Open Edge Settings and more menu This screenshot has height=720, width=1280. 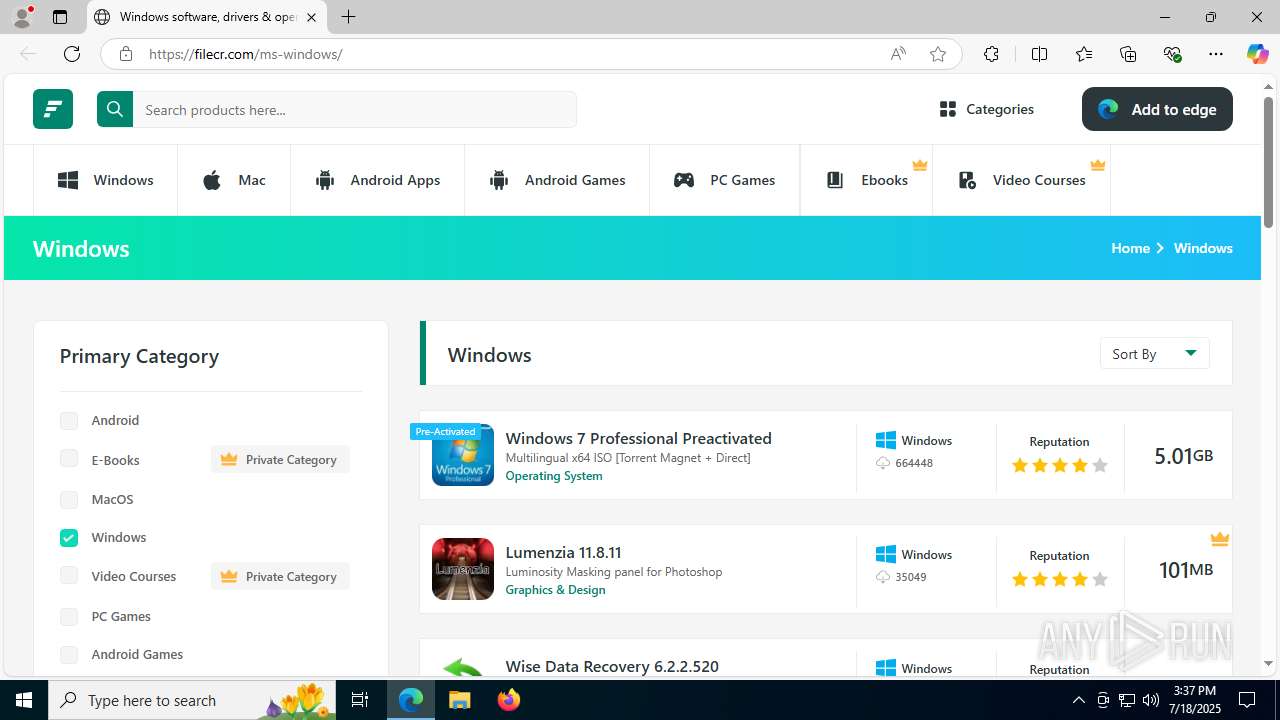tap(1216, 54)
